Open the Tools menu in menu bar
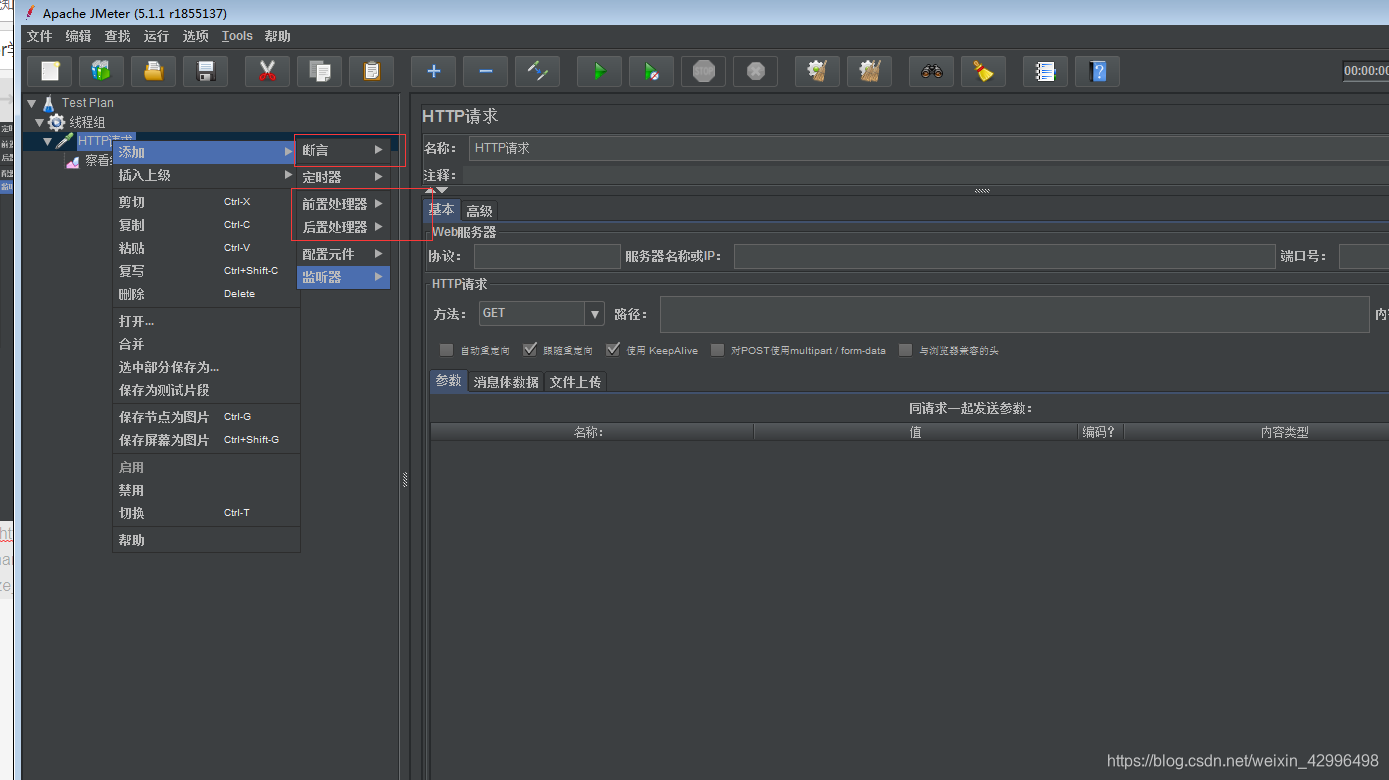This screenshot has width=1389, height=780. coord(237,36)
